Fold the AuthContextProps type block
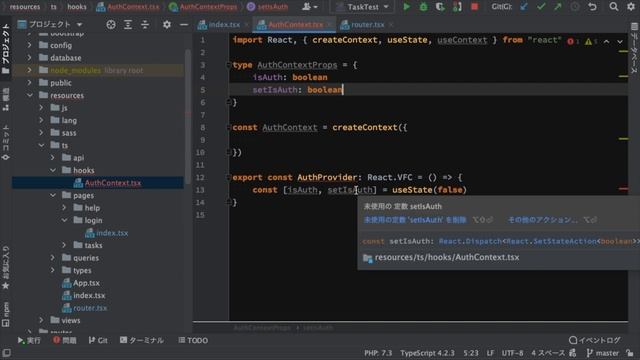The image size is (640, 360). [229, 65]
